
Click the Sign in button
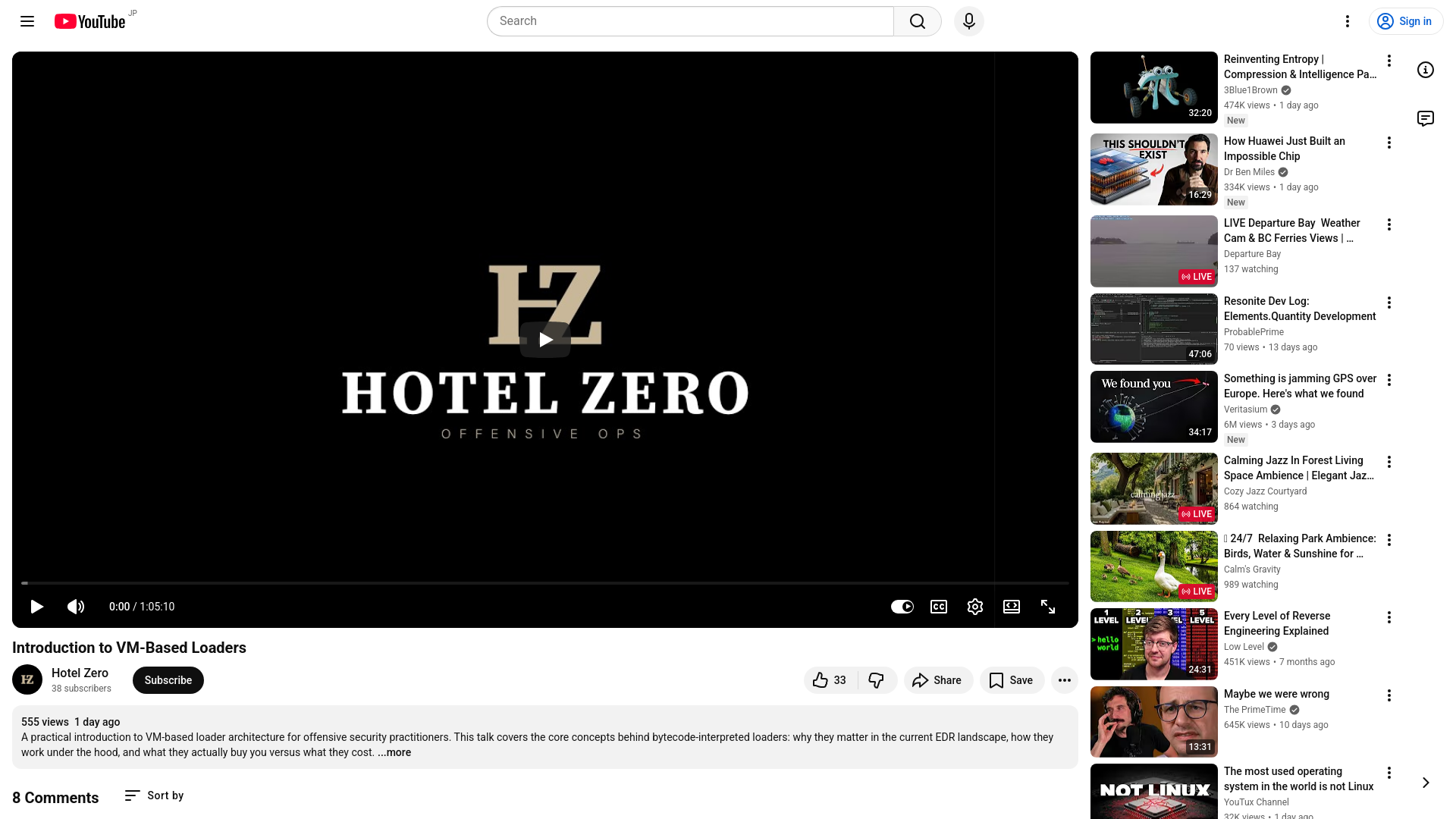tap(1406, 21)
